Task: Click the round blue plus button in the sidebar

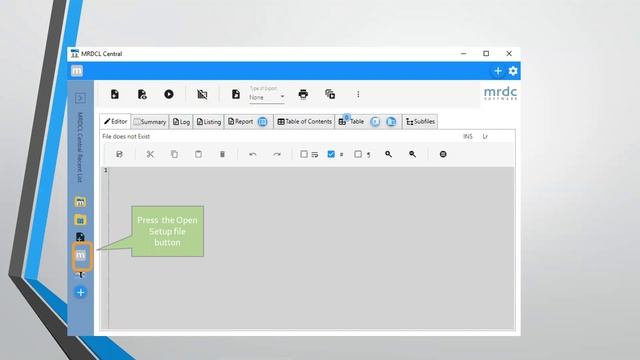Action: pyautogui.click(x=80, y=292)
